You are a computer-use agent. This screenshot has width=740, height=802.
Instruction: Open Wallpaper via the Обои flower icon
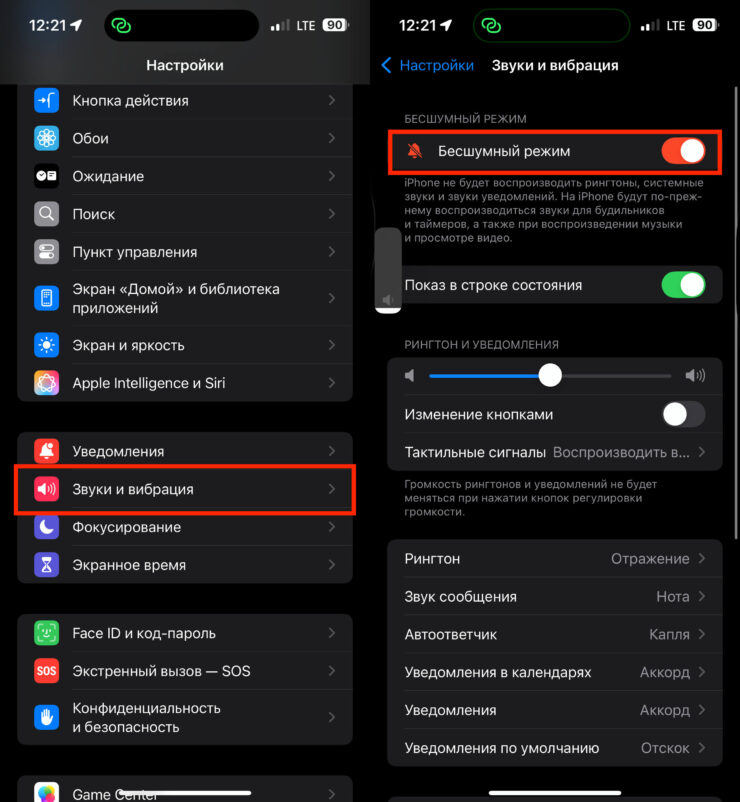(x=47, y=138)
